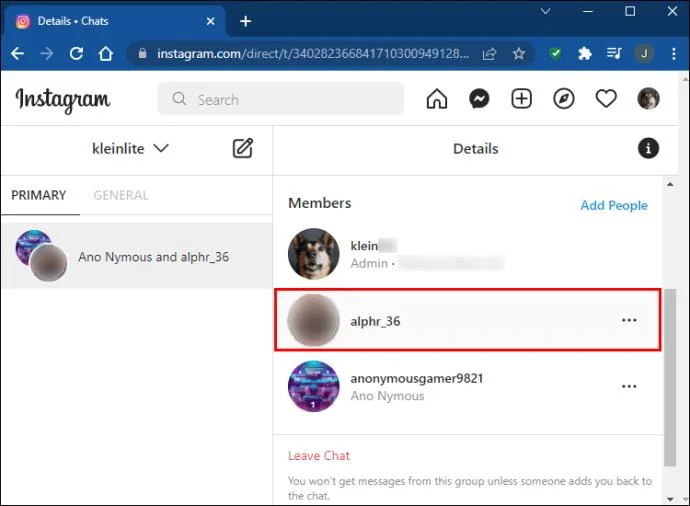Go forward in browser history
Viewport: 690px width, 506px height.
pyautogui.click(x=47, y=54)
